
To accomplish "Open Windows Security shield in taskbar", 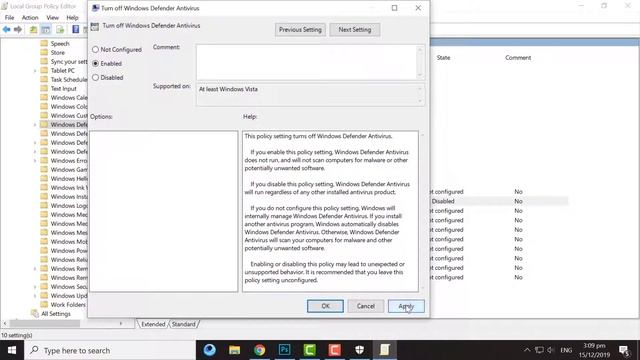I will (359, 350).
